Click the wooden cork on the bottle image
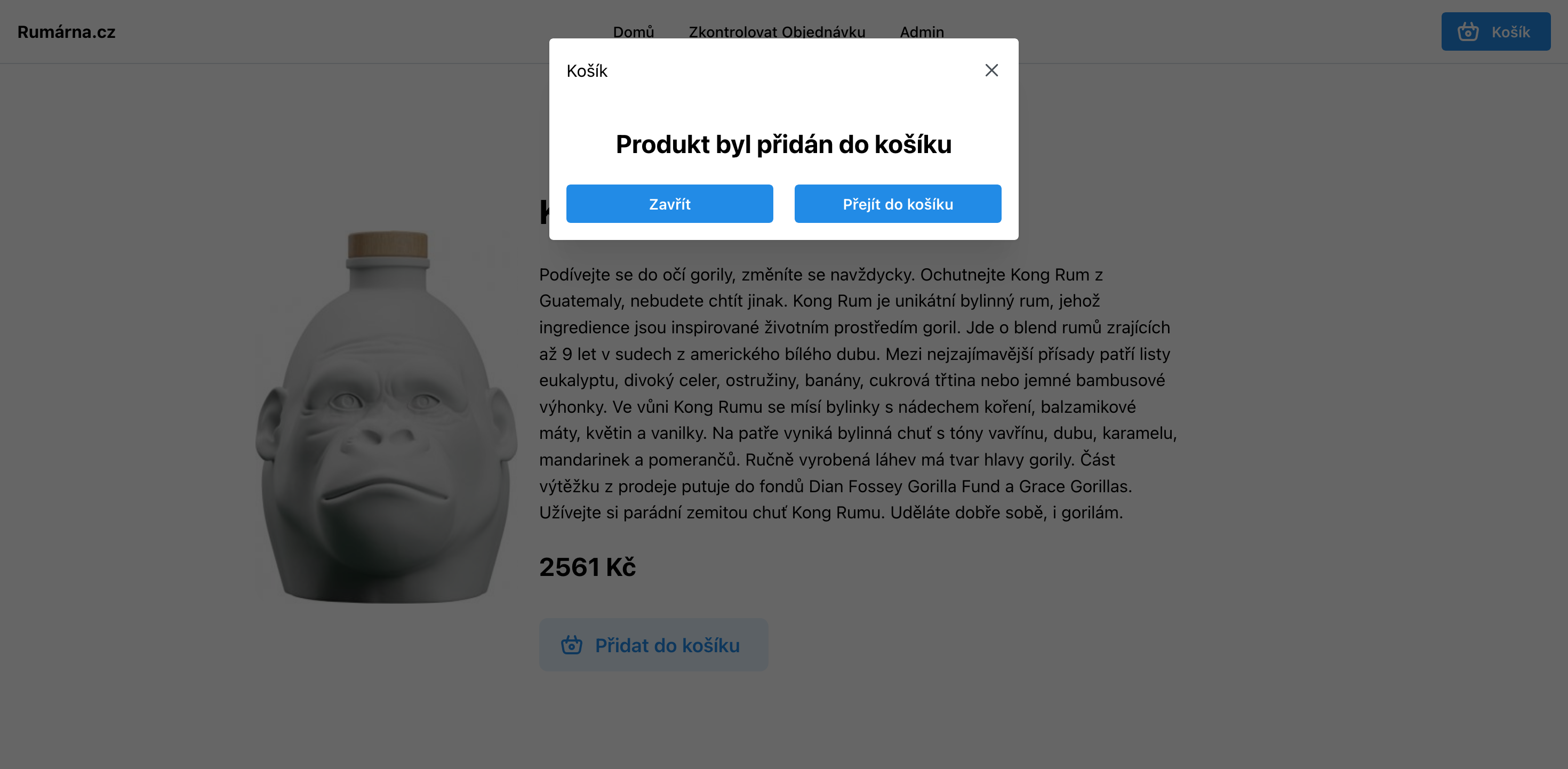Screen dimensions: 1568x769 coord(388,245)
